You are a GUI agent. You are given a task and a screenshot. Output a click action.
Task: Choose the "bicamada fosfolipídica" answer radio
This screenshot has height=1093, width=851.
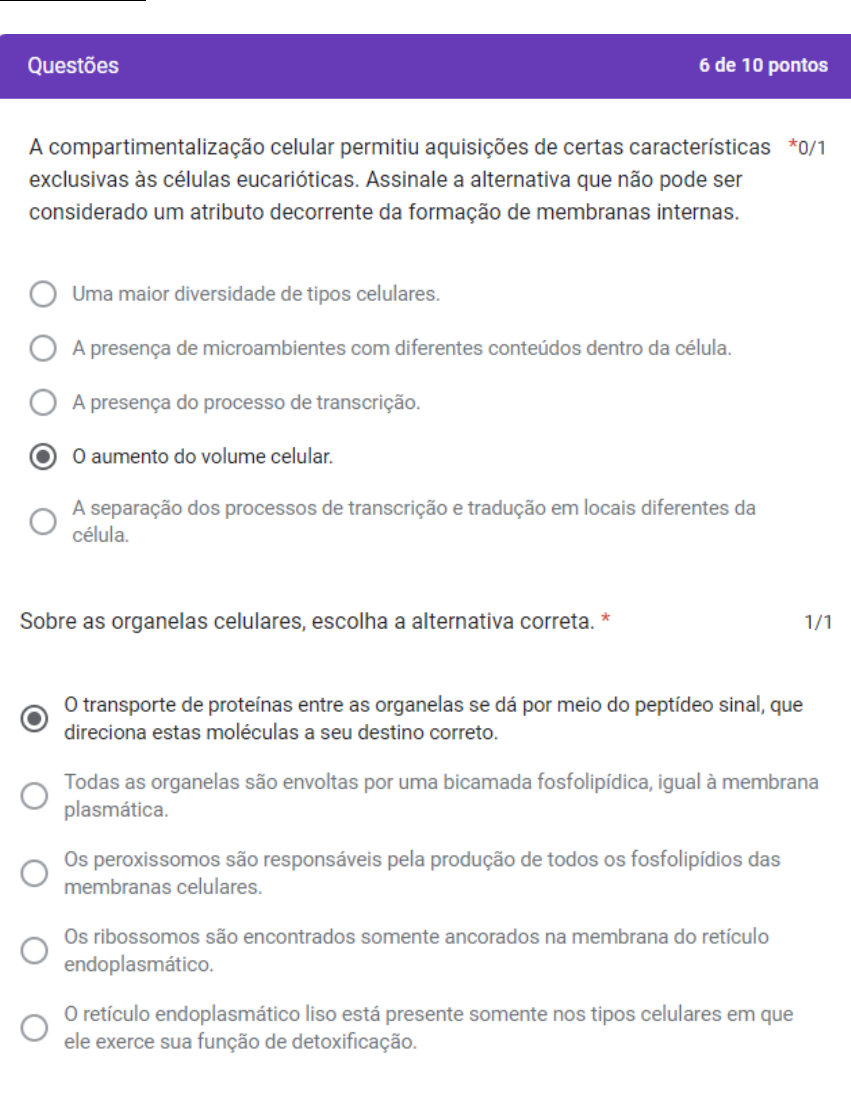coord(34,795)
